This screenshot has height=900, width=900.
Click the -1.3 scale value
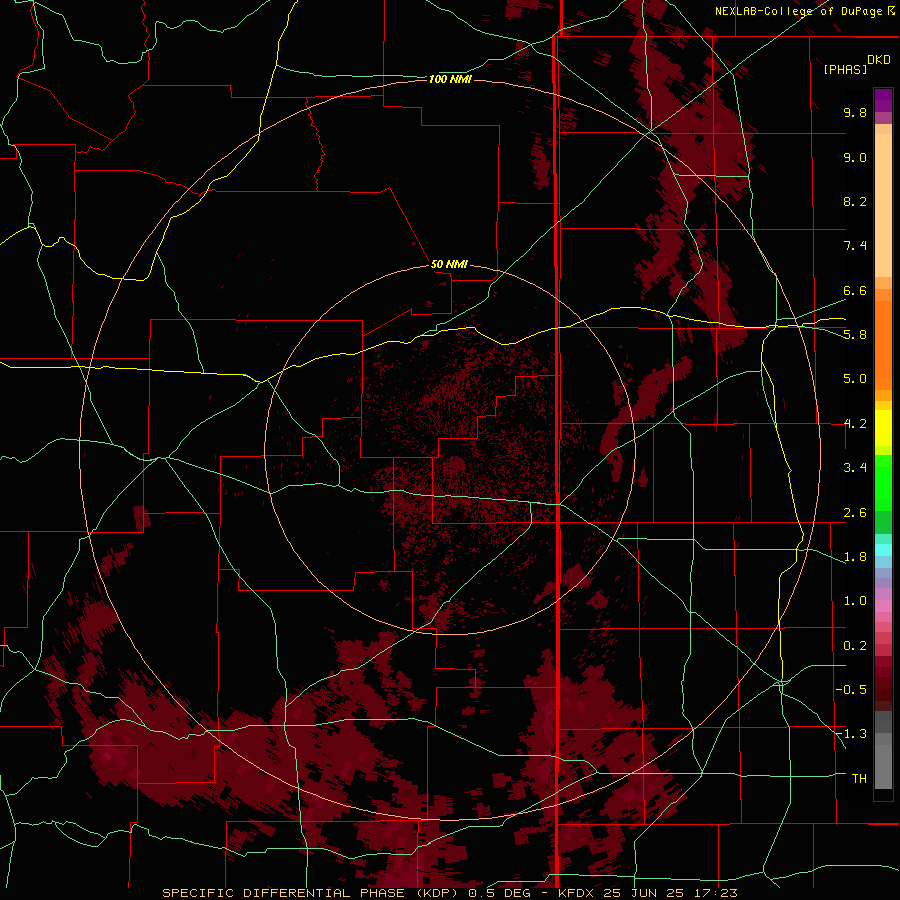(851, 734)
